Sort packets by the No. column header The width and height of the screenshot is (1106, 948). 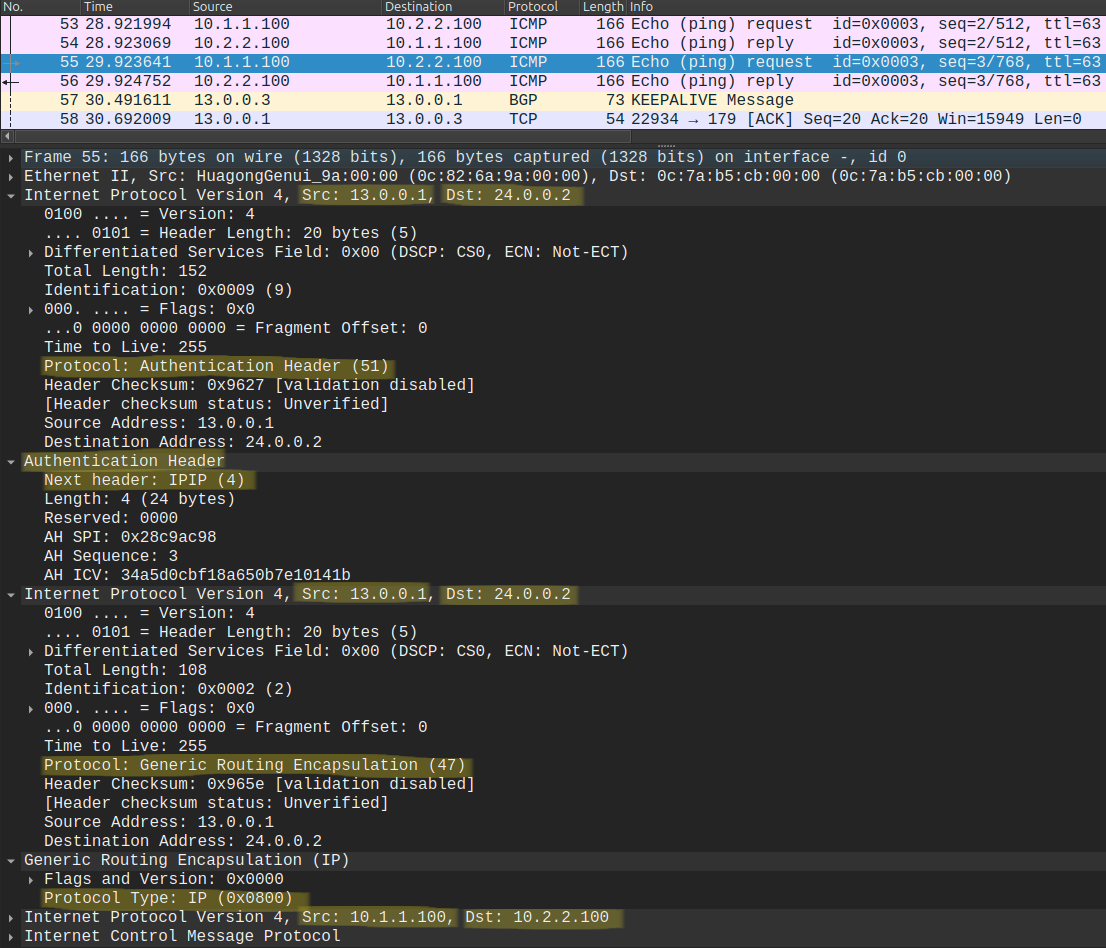coord(40,7)
